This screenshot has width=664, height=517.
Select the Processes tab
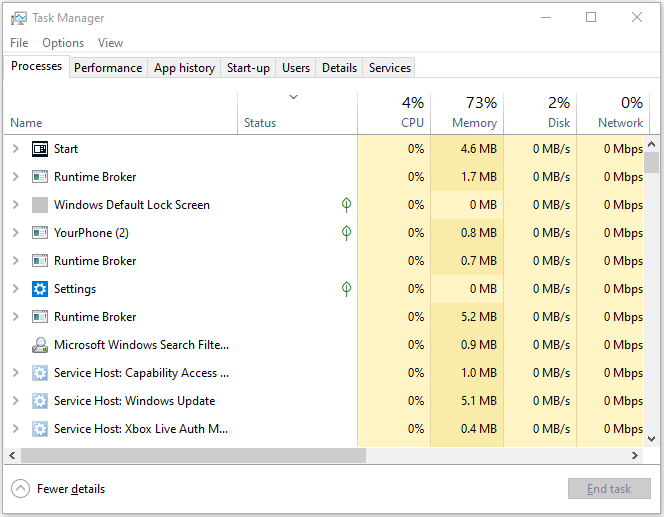[x=36, y=66]
